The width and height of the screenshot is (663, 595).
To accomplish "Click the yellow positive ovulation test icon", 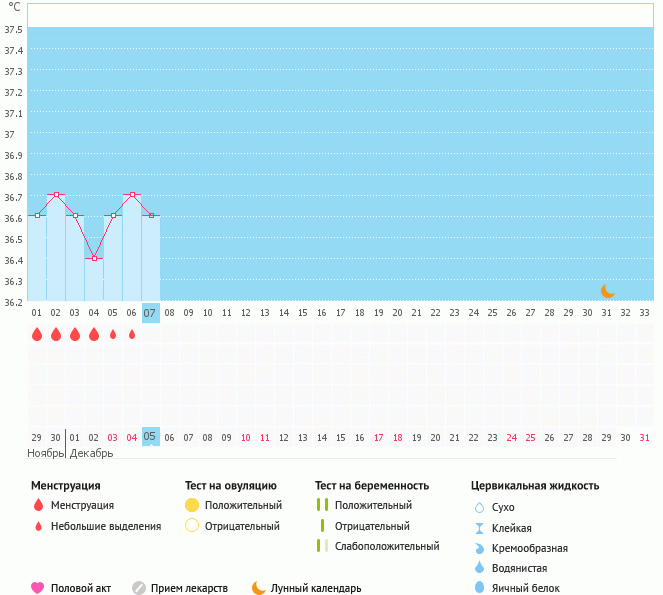I will tap(192, 505).
